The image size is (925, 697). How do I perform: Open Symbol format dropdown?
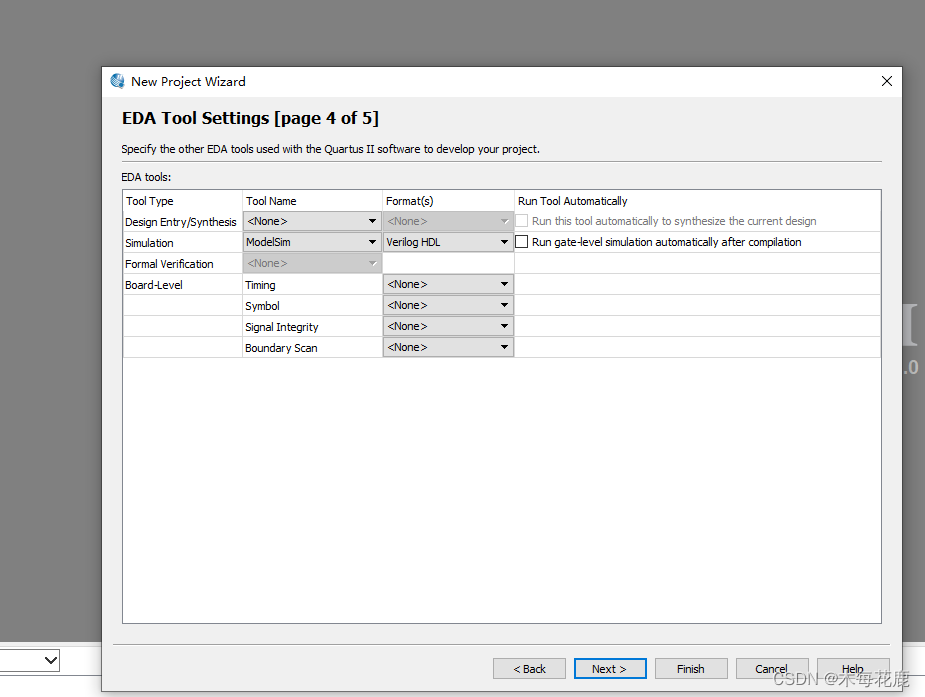click(x=448, y=305)
